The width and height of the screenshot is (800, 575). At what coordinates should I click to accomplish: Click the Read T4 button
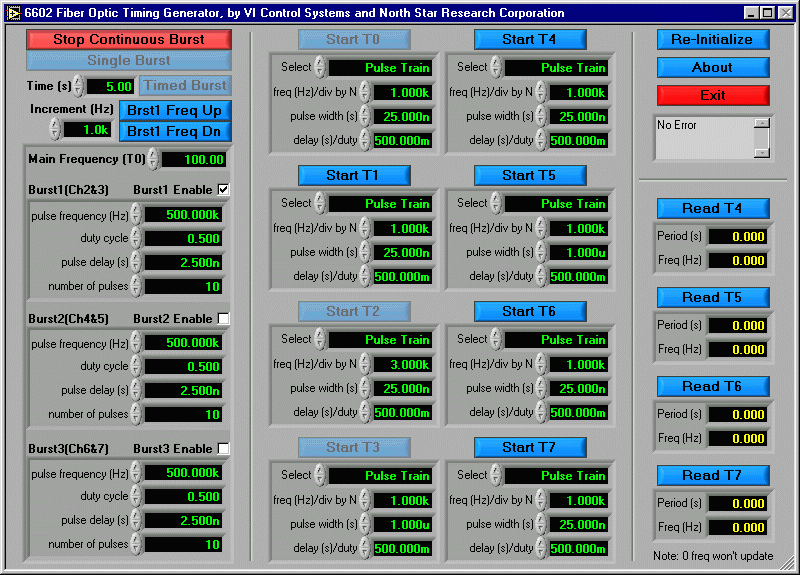(x=713, y=208)
